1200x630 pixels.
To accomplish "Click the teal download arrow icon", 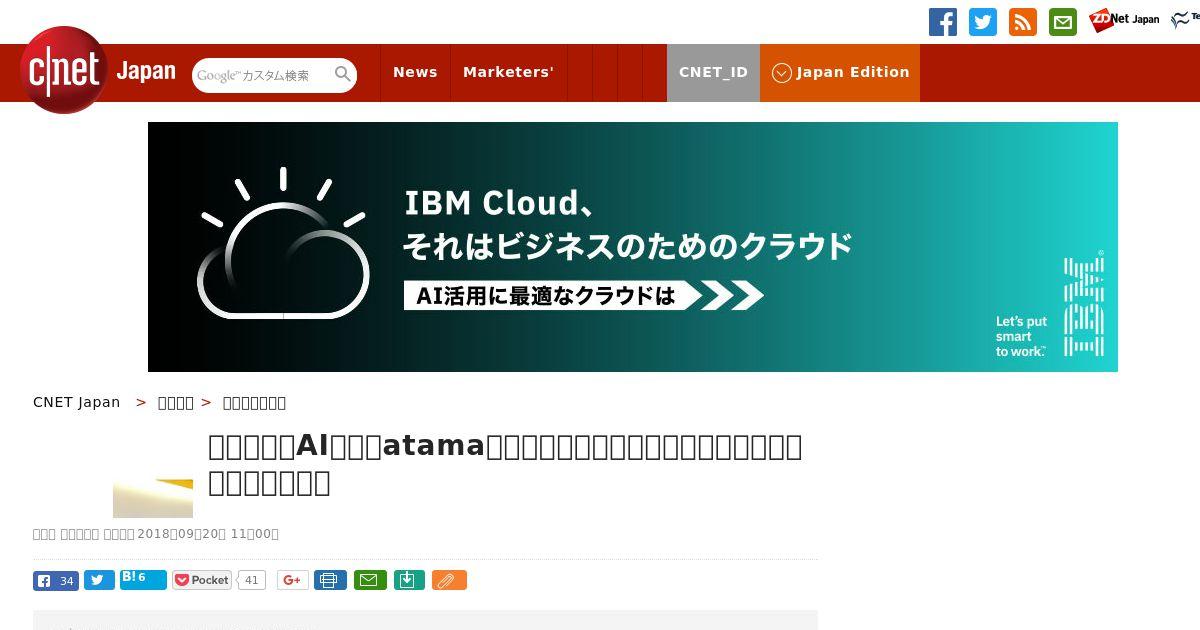I will coord(409,580).
